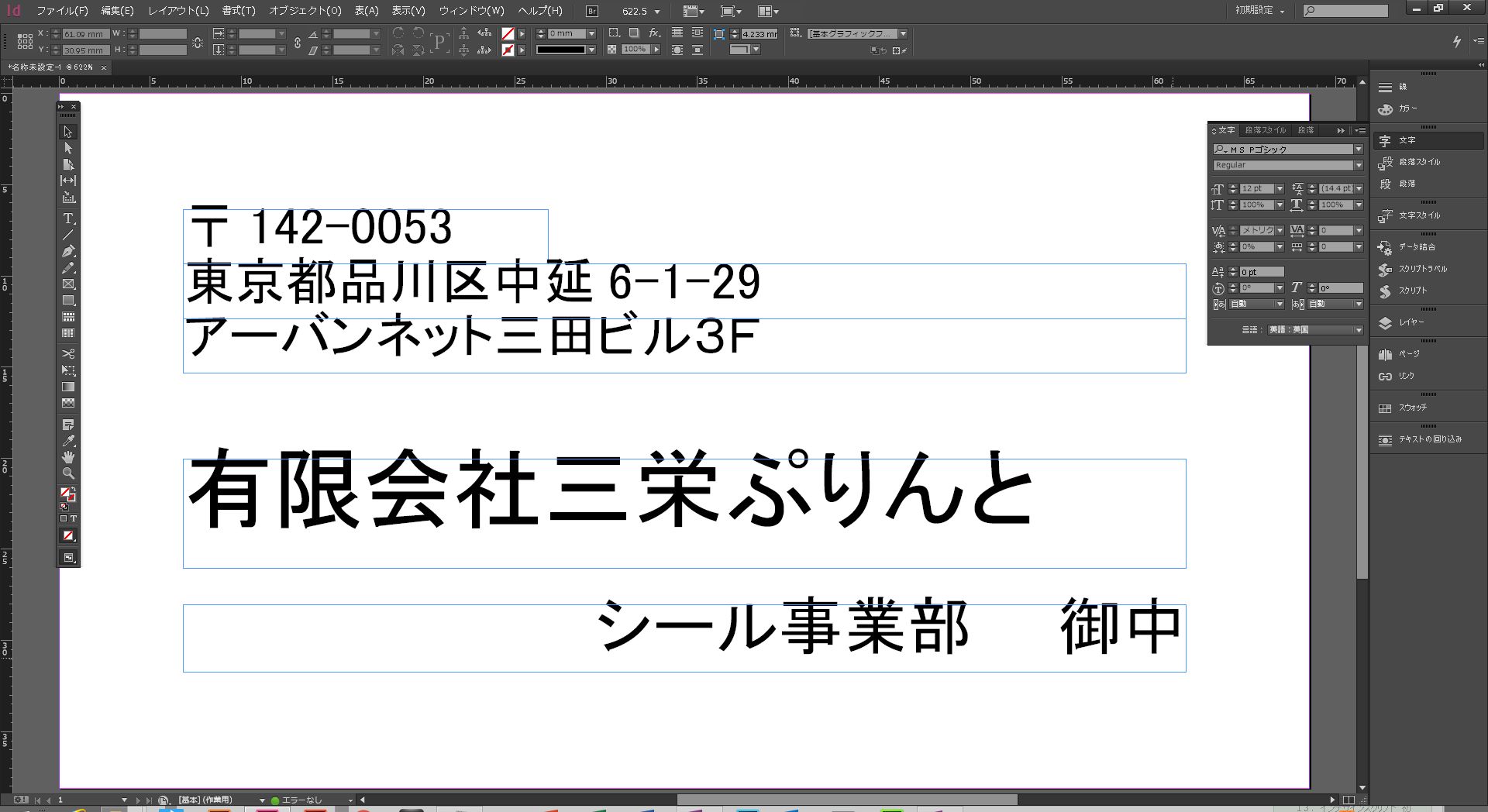
Task: Select the Eyedropper tool
Action: point(68,441)
